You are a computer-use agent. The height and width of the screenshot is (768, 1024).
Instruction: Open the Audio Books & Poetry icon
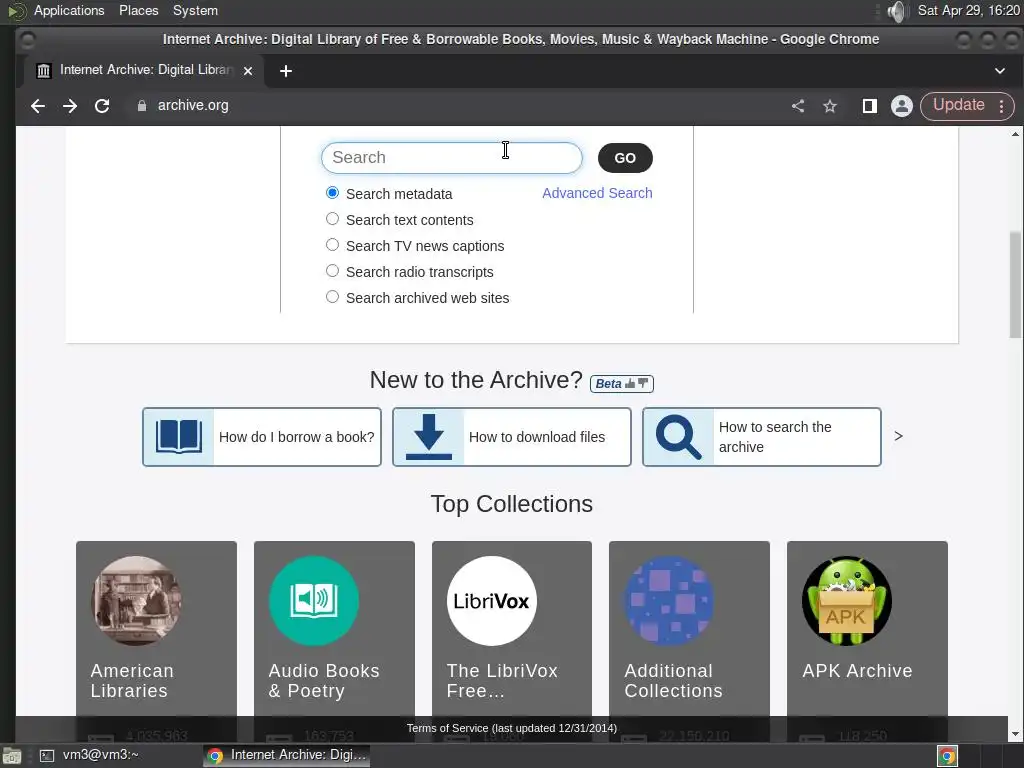(x=314, y=601)
